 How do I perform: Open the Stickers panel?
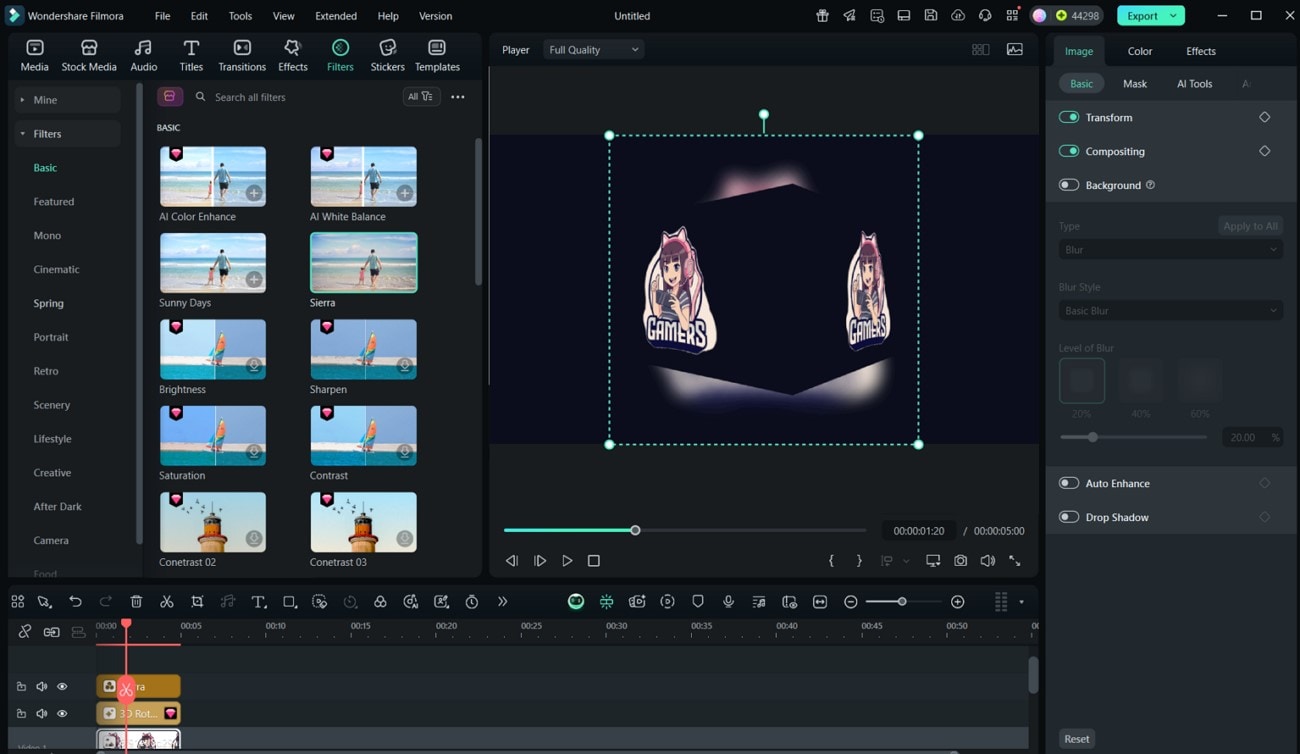coord(388,55)
